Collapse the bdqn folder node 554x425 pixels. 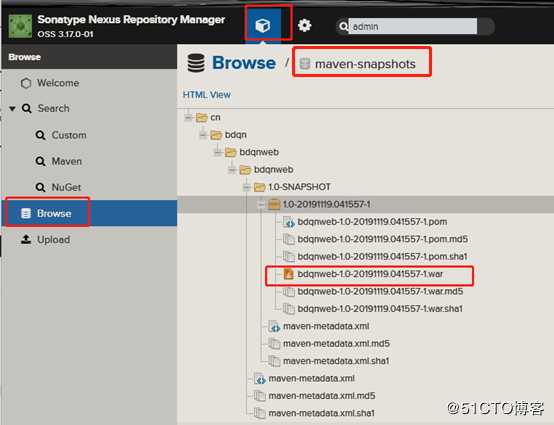point(203,135)
